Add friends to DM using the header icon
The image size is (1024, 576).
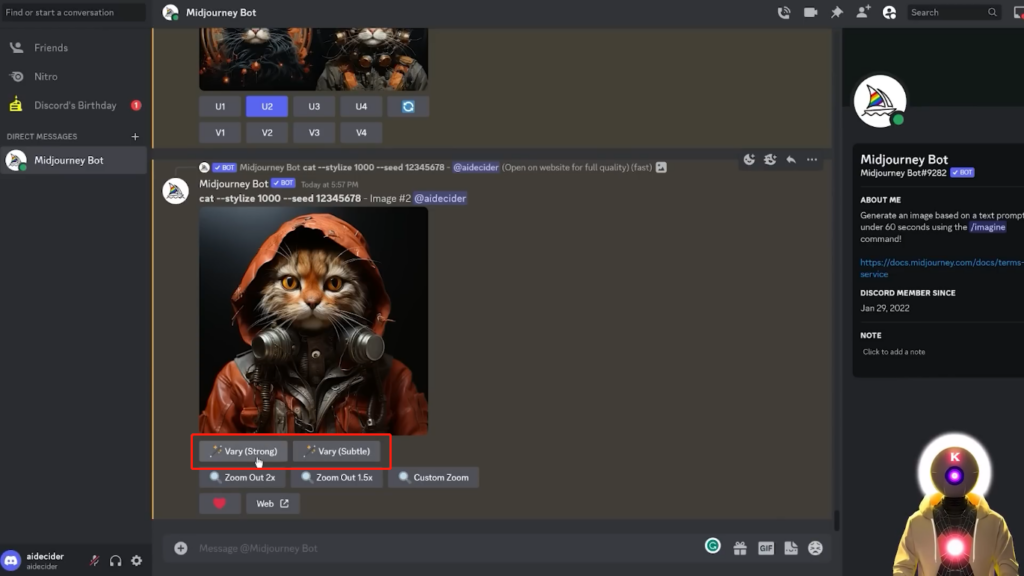pyautogui.click(x=863, y=13)
